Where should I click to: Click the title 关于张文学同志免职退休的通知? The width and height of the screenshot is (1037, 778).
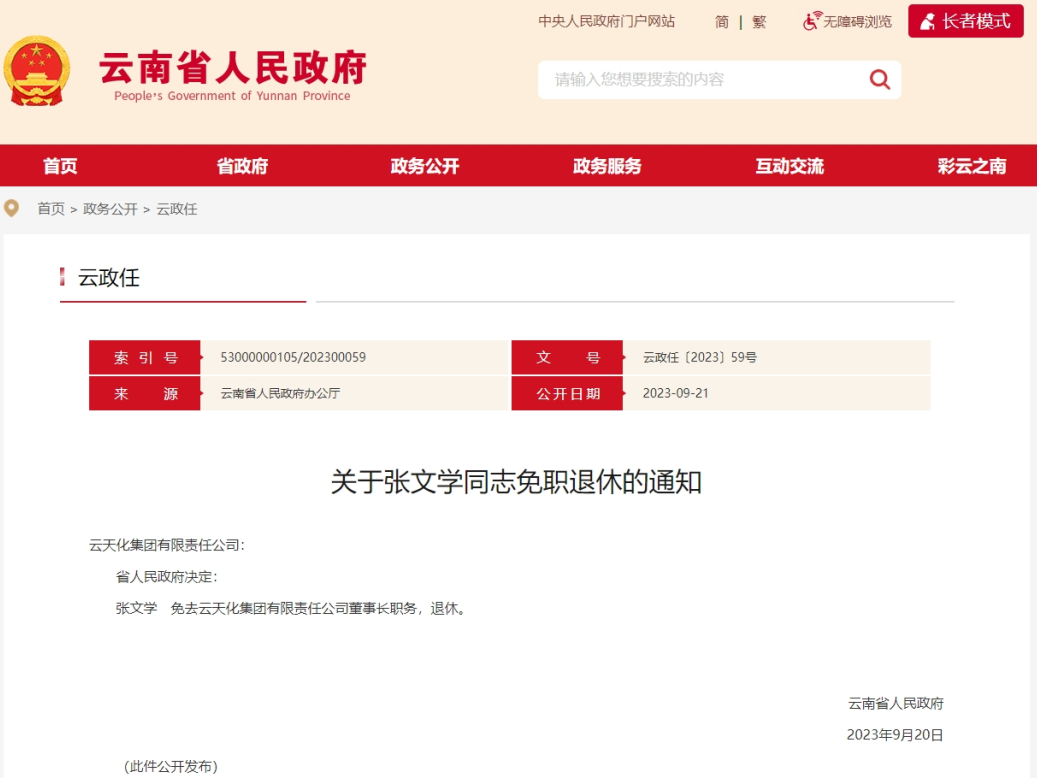click(516, 482)
